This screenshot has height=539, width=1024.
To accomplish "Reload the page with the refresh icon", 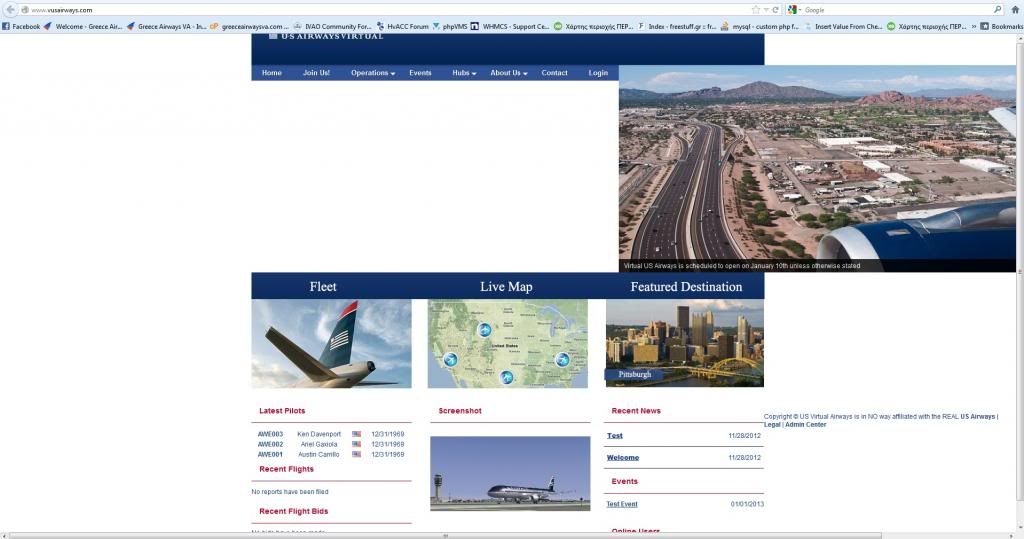I will 775,10.
